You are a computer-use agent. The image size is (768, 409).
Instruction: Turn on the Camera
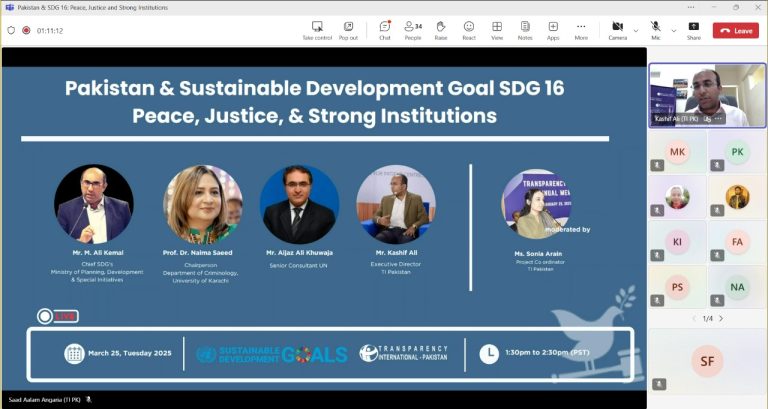pos(617,30)
